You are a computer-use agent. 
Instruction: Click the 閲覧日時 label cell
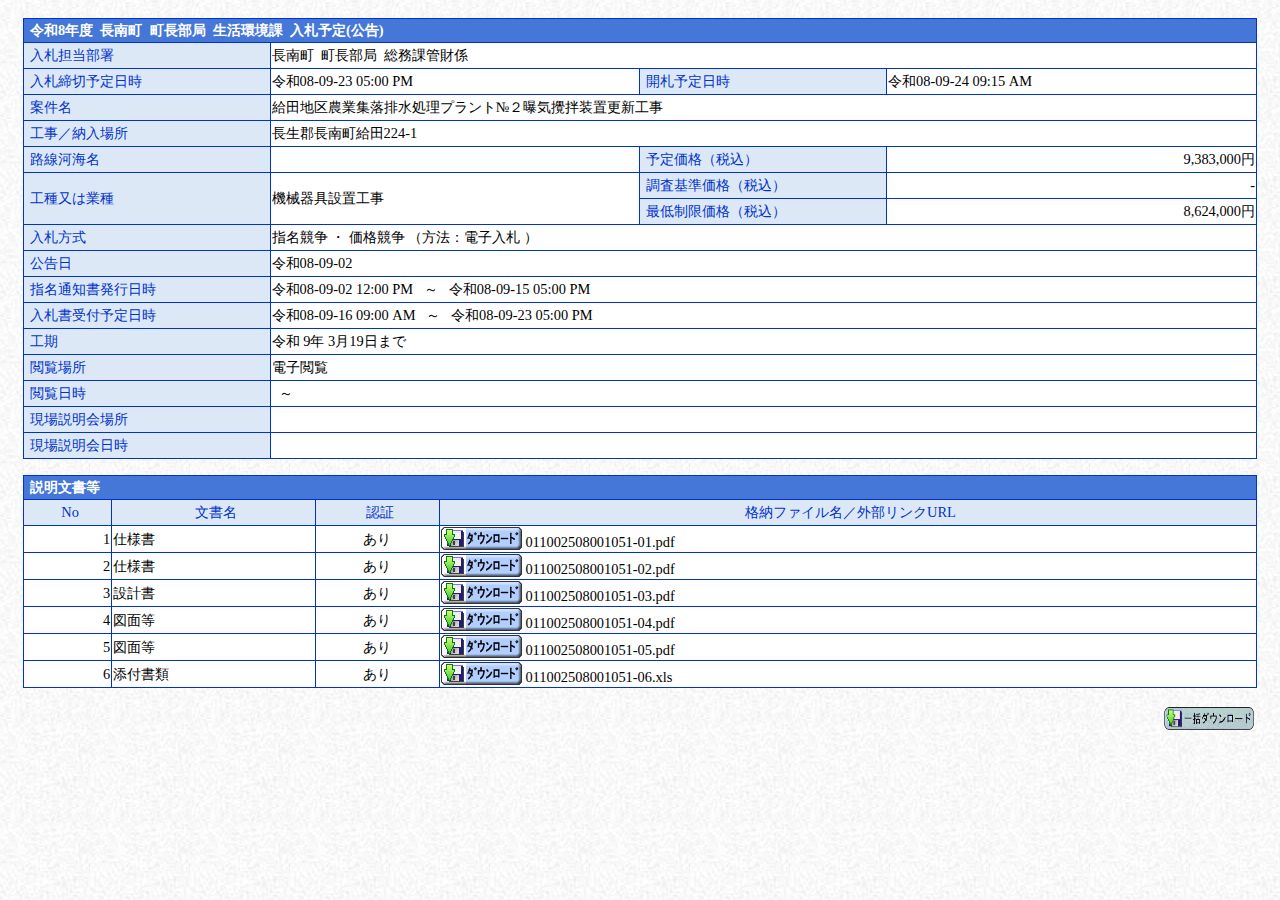147,393
